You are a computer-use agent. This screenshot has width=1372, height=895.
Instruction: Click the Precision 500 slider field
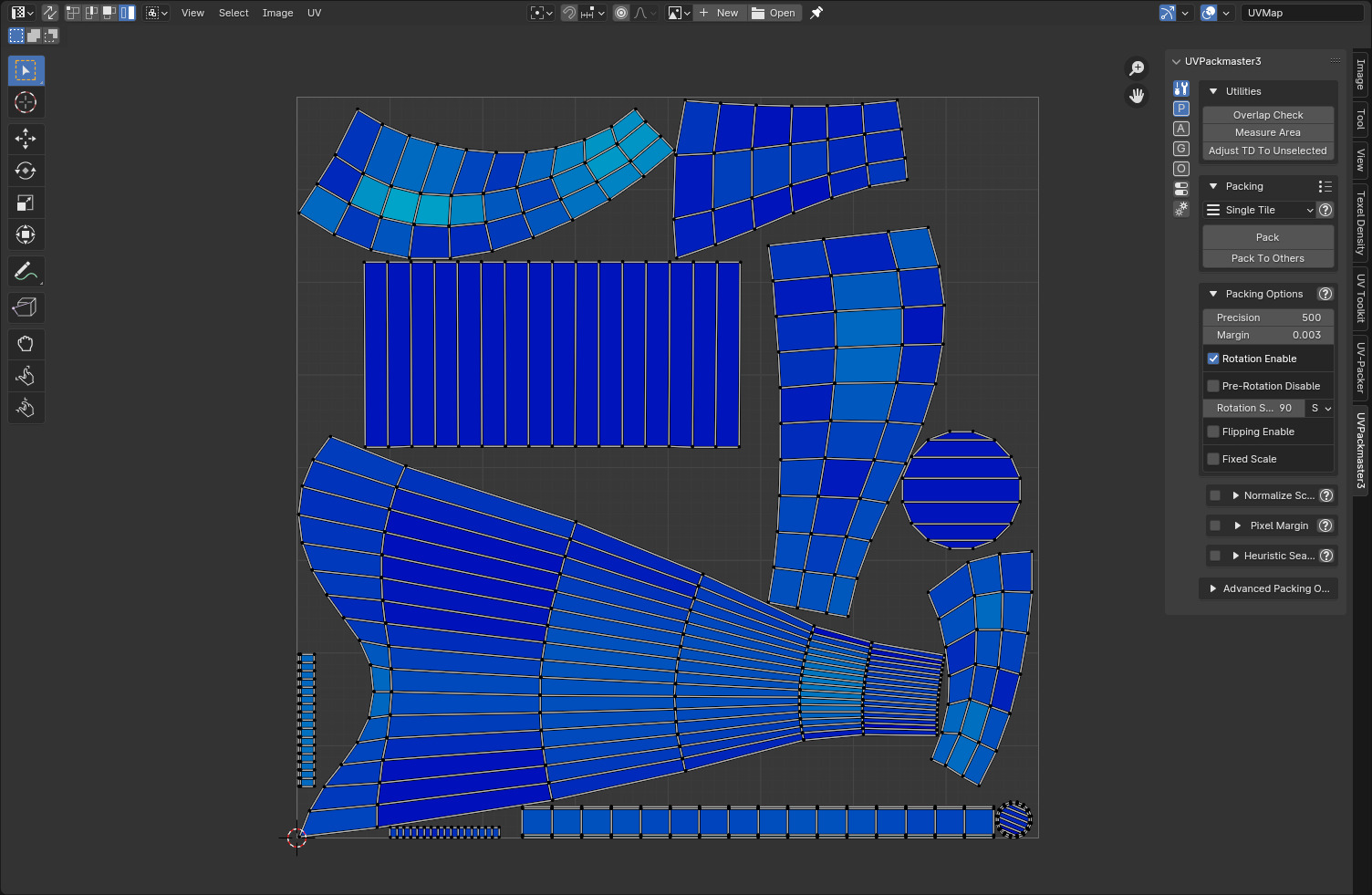pos(1268,317)
